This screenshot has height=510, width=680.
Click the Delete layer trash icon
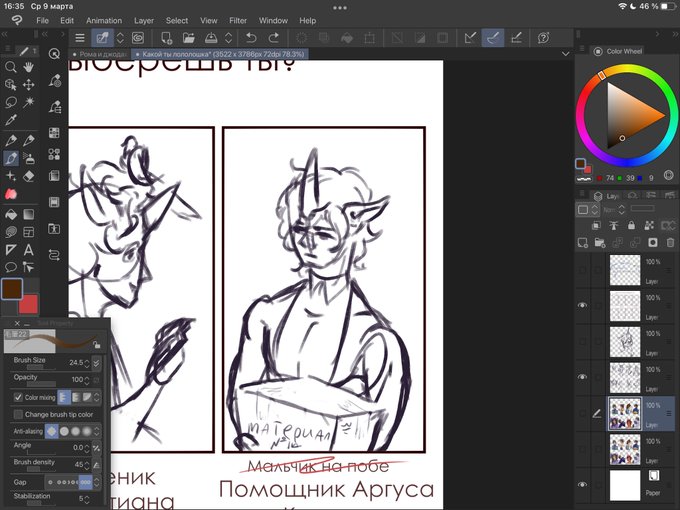click(x=670, y=242)
